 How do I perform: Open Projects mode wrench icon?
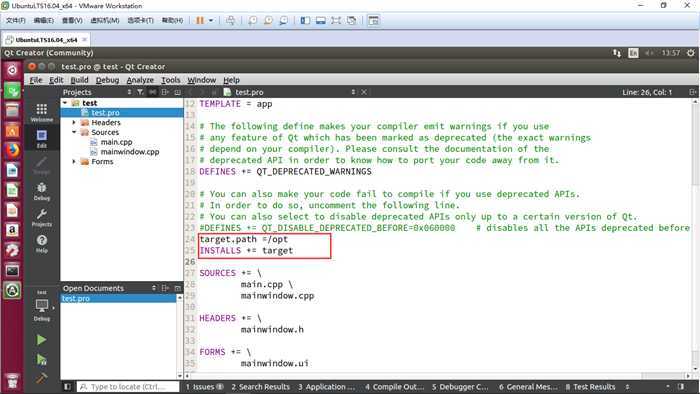tap(42, 217)
